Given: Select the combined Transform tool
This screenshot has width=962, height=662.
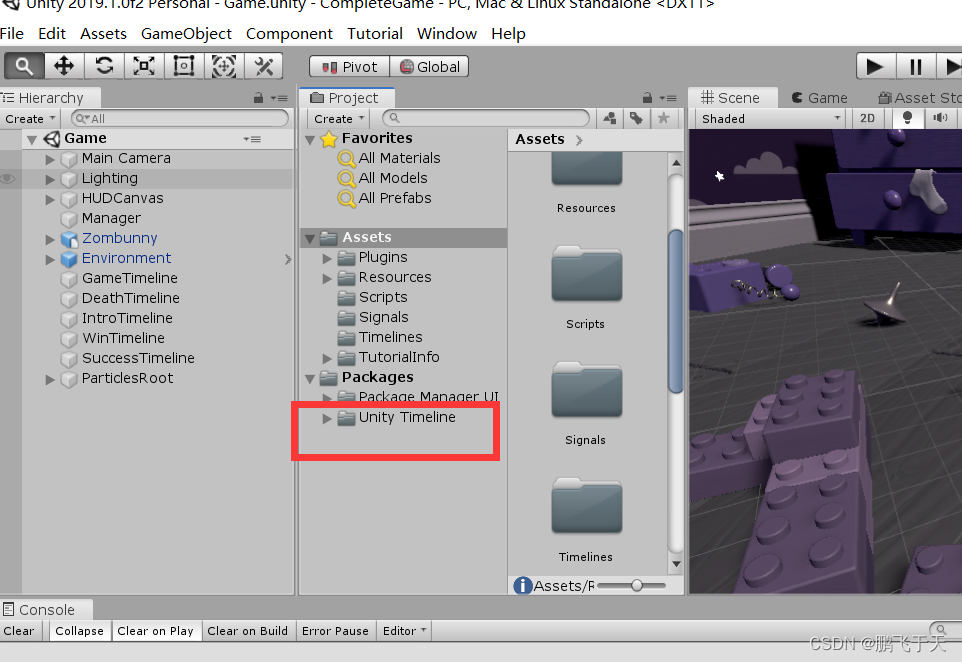Looking at the screenshot, I should [x=223, y=66].
